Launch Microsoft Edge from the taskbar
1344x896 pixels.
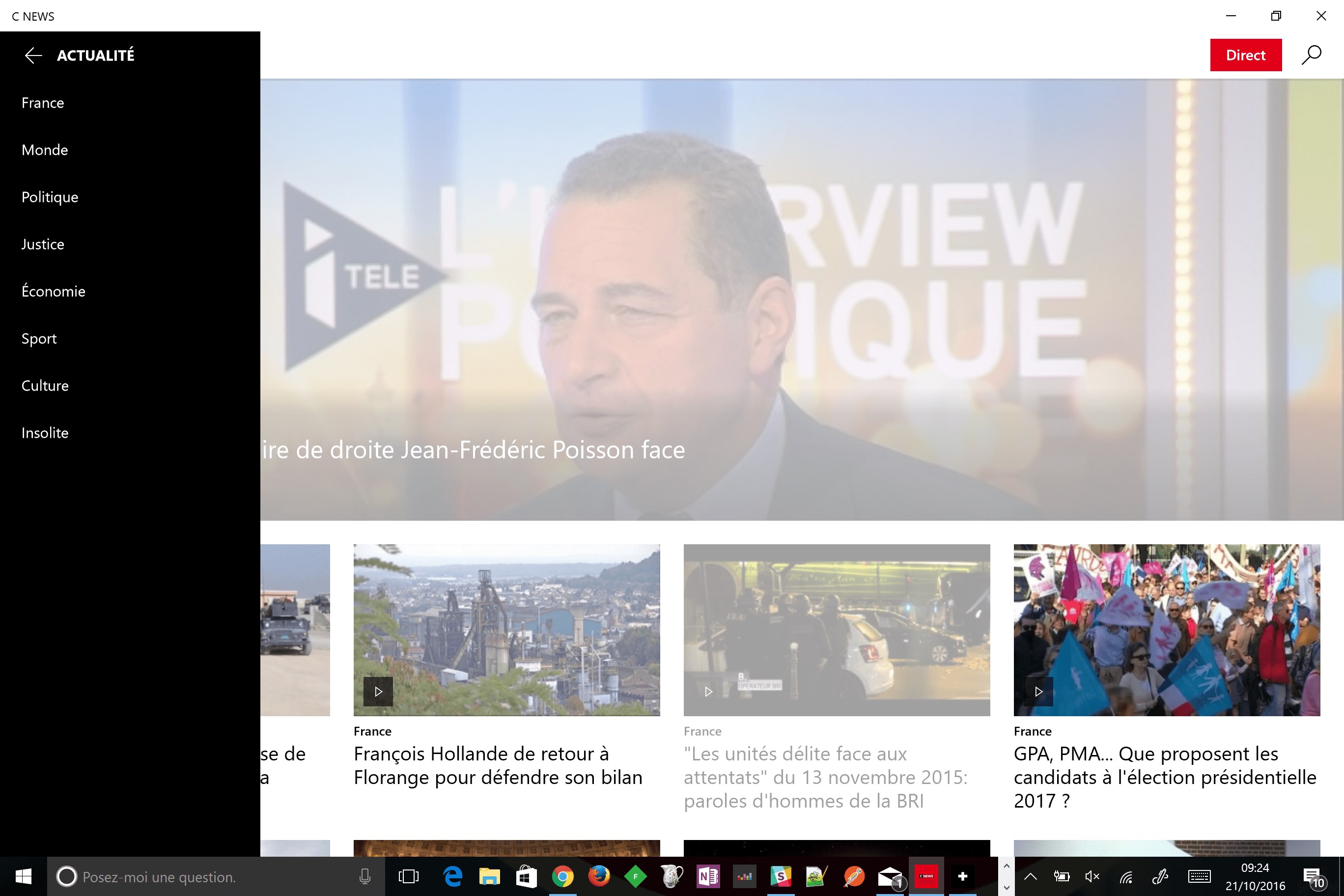(452, 876)
